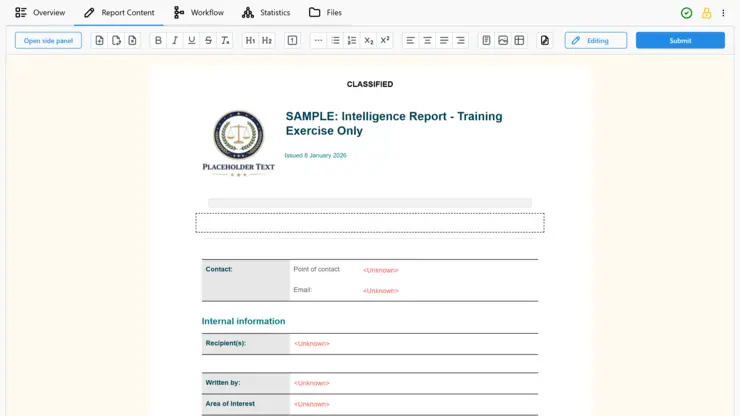This screenshot has height=416, width=740.
Task: Click the Area of Interest label cell
Action: [x=245, y=404]
